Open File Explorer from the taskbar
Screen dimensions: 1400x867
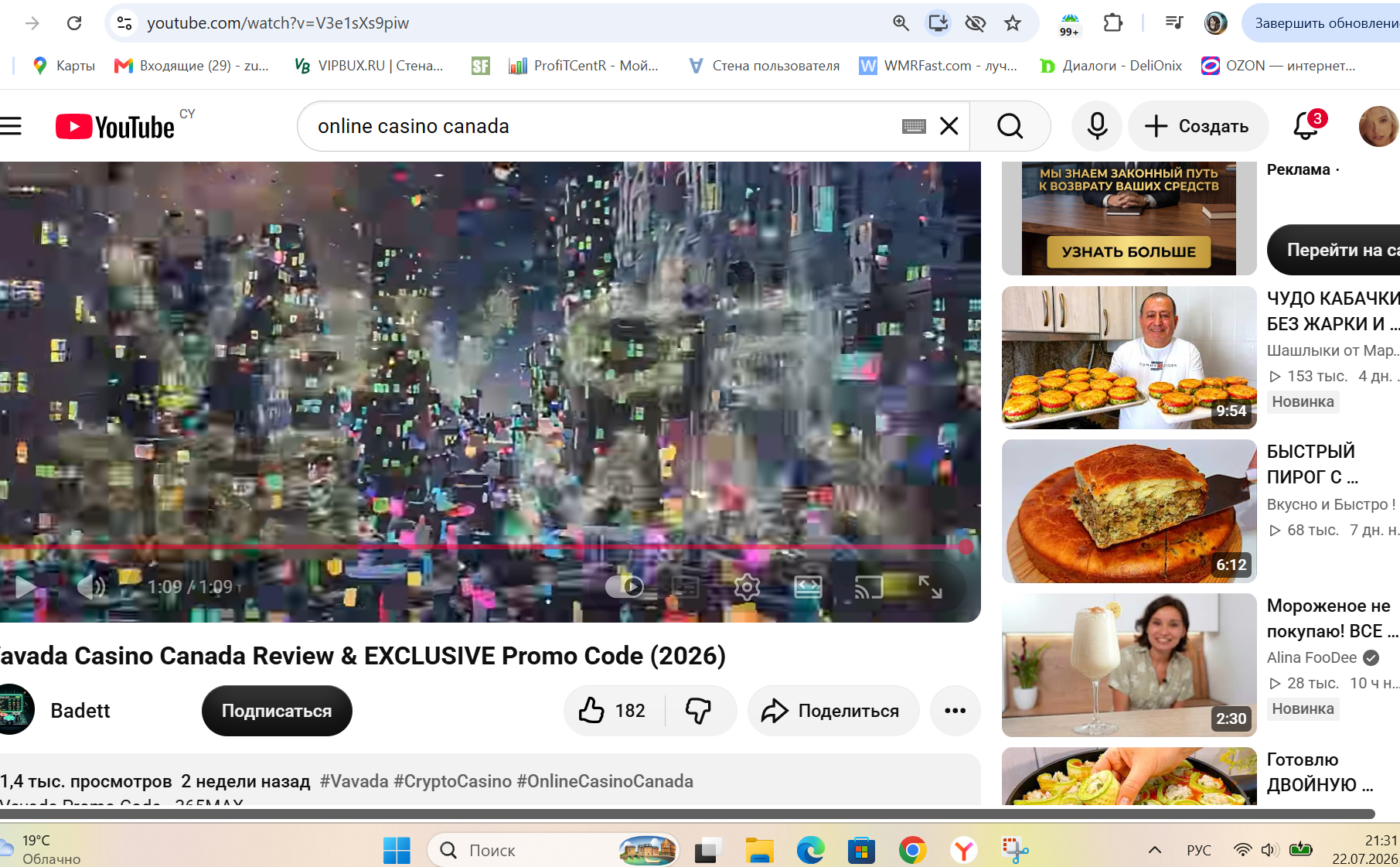[x=759, y=851]
